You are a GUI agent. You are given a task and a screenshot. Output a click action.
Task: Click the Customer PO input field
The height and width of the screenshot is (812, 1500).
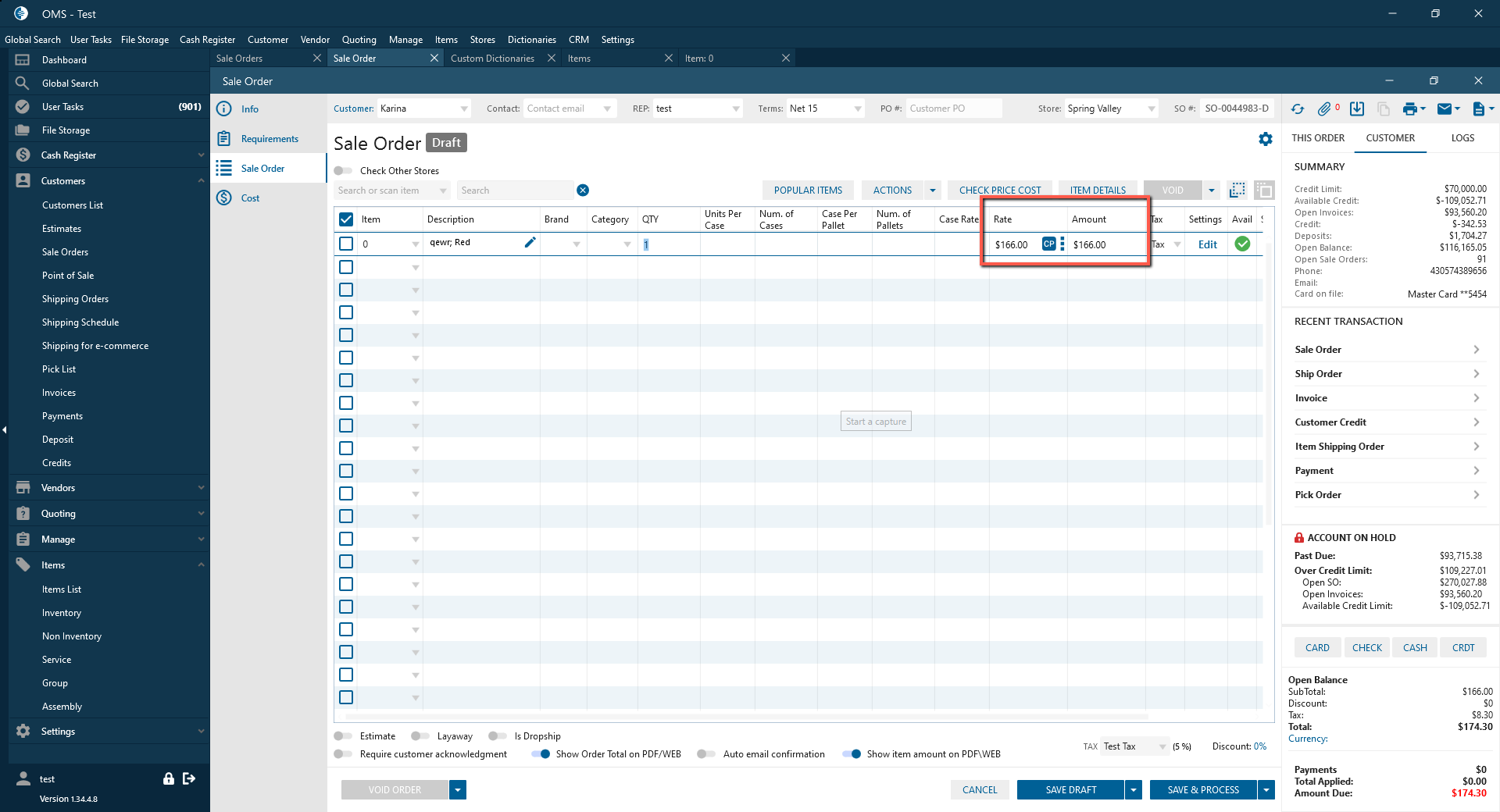953,109
